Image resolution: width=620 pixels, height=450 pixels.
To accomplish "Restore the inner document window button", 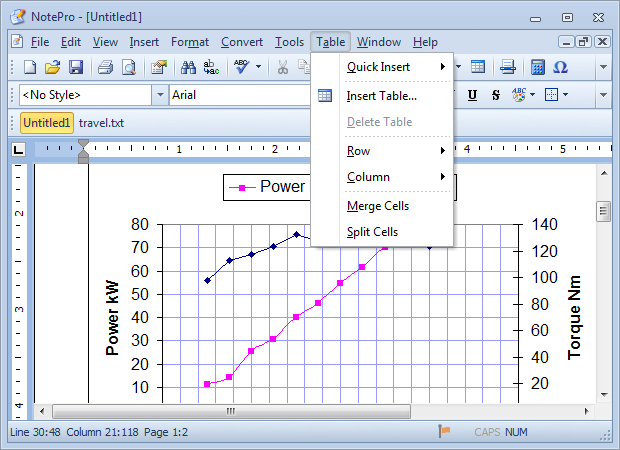I will 584,42.
